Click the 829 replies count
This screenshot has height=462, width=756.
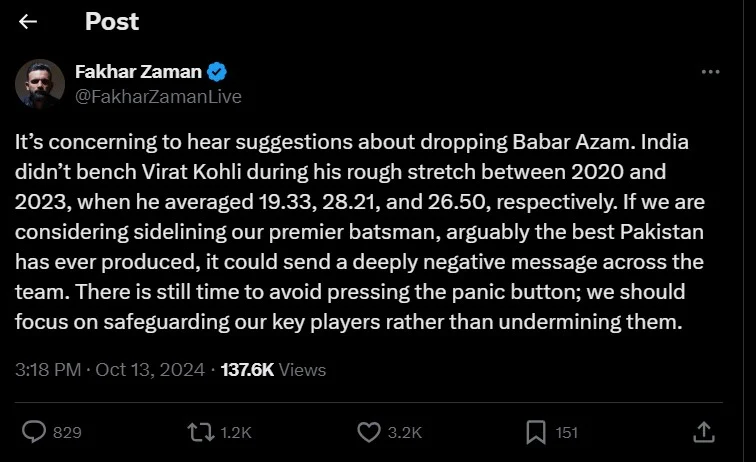pyautogui.click(x=67, y=432)
